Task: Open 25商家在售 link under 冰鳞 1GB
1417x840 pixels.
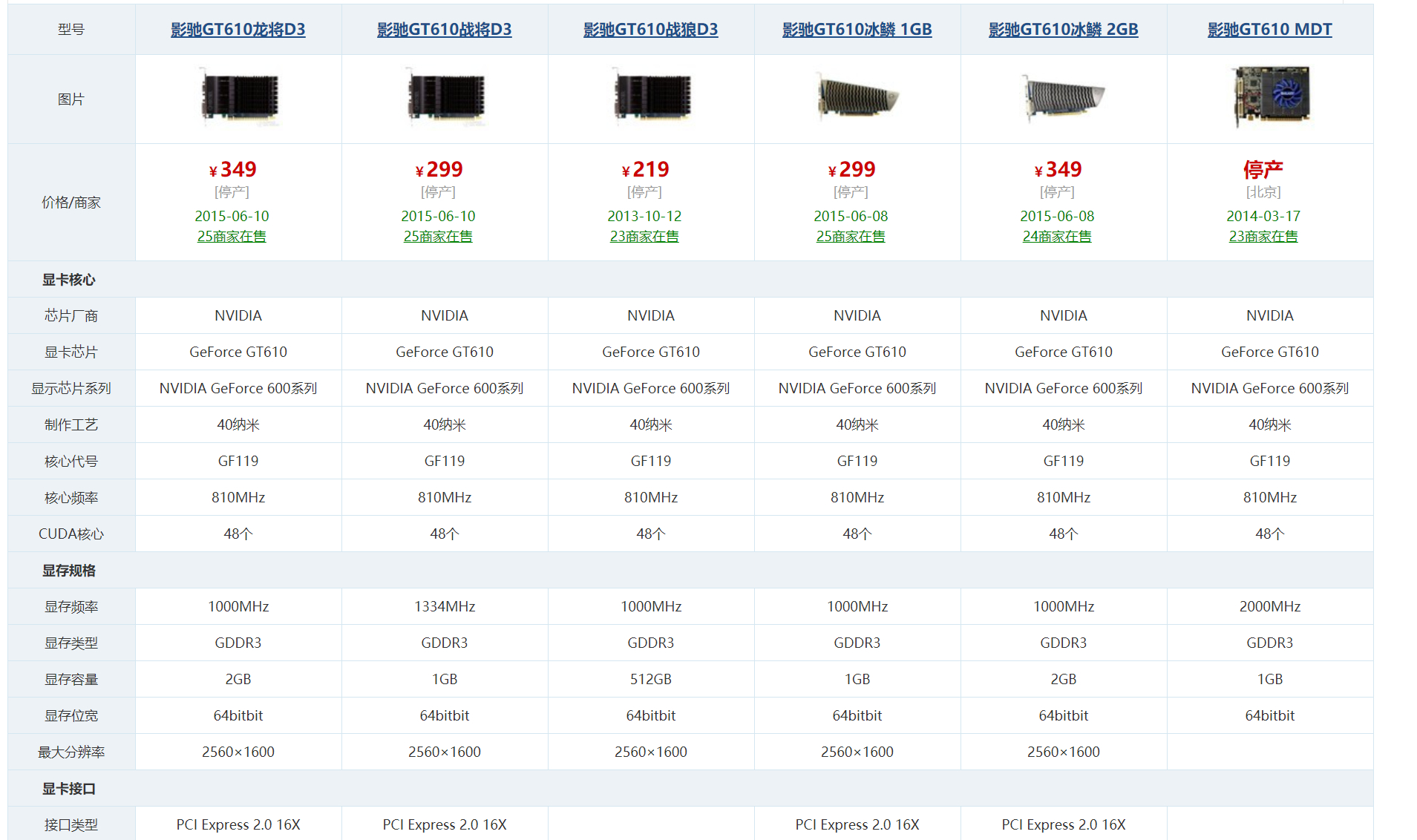Action: [x=851, y=236]
